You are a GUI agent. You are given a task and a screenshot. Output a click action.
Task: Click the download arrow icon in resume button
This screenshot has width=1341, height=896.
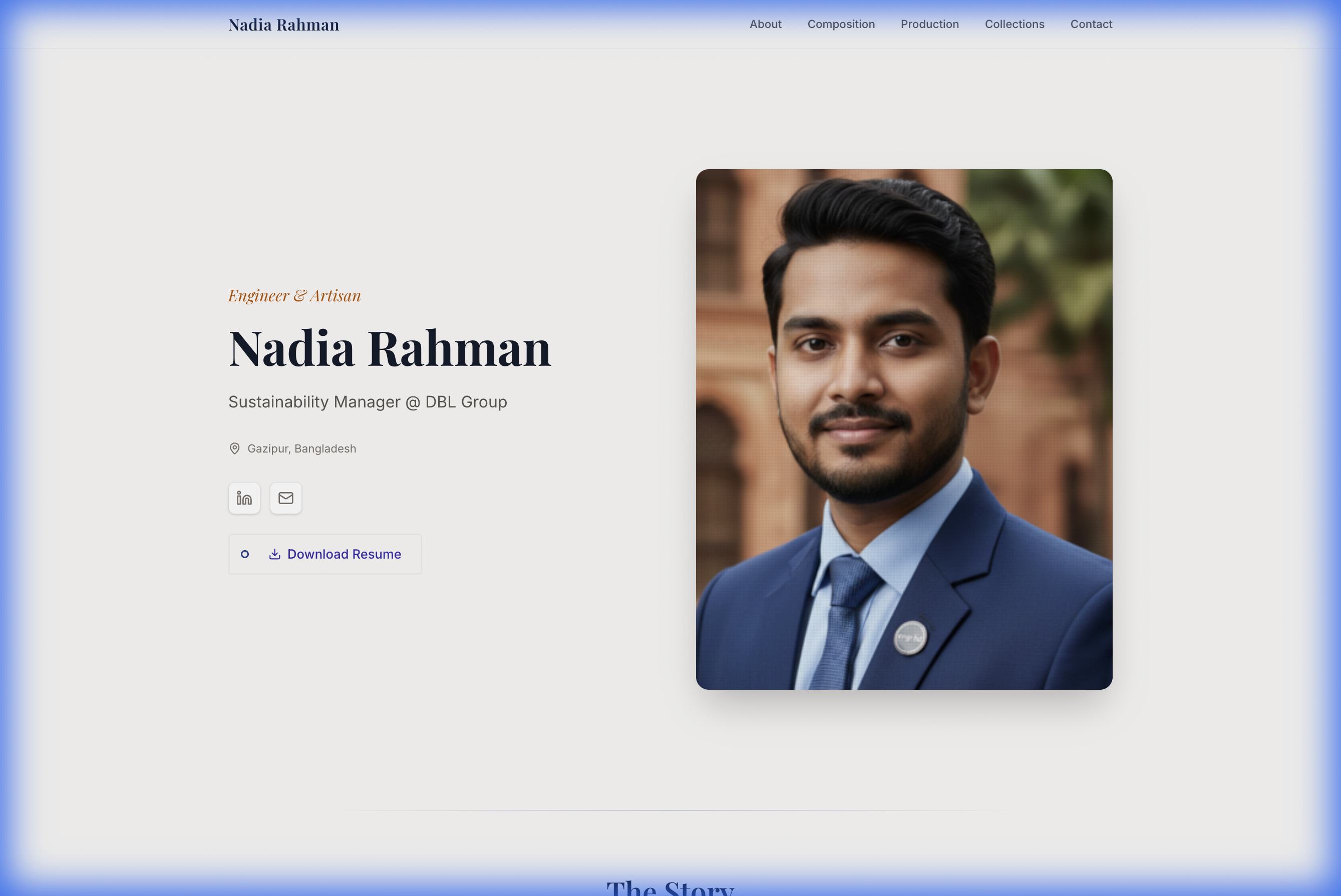(x=275, y=554)
